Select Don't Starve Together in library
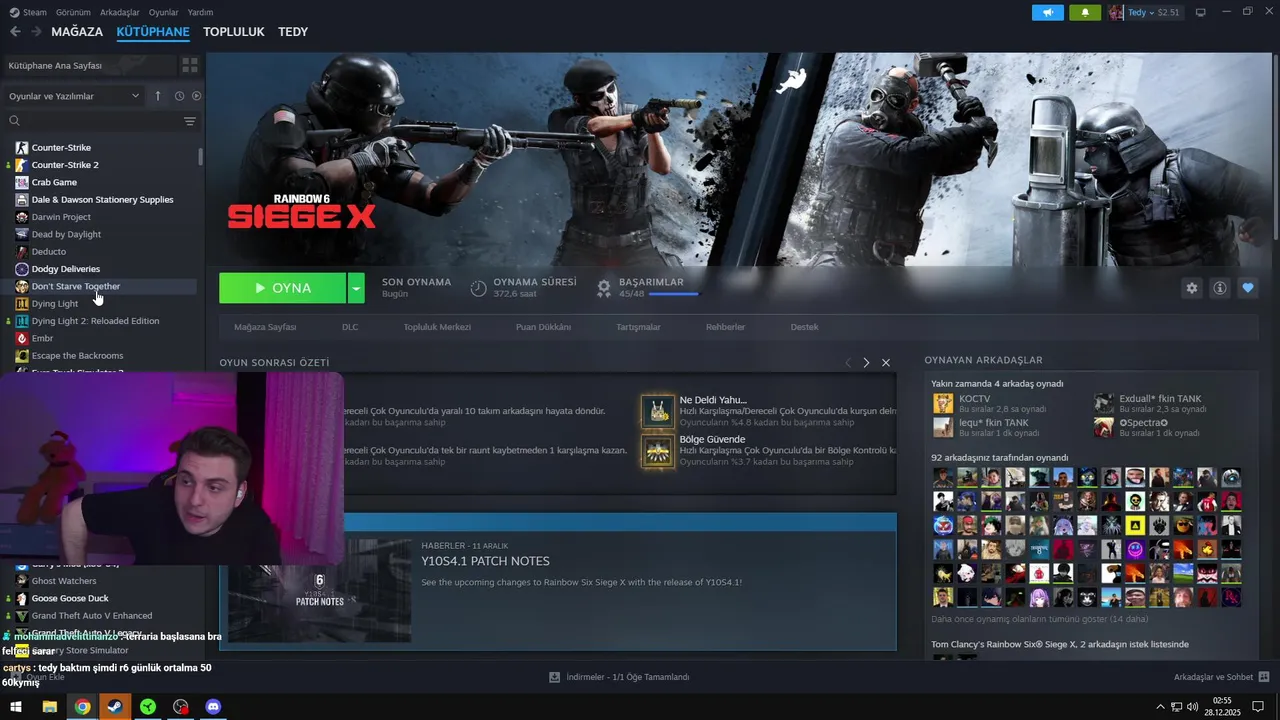The height and width of the screenshot is (720, 1280). click(x=100, y=286)
